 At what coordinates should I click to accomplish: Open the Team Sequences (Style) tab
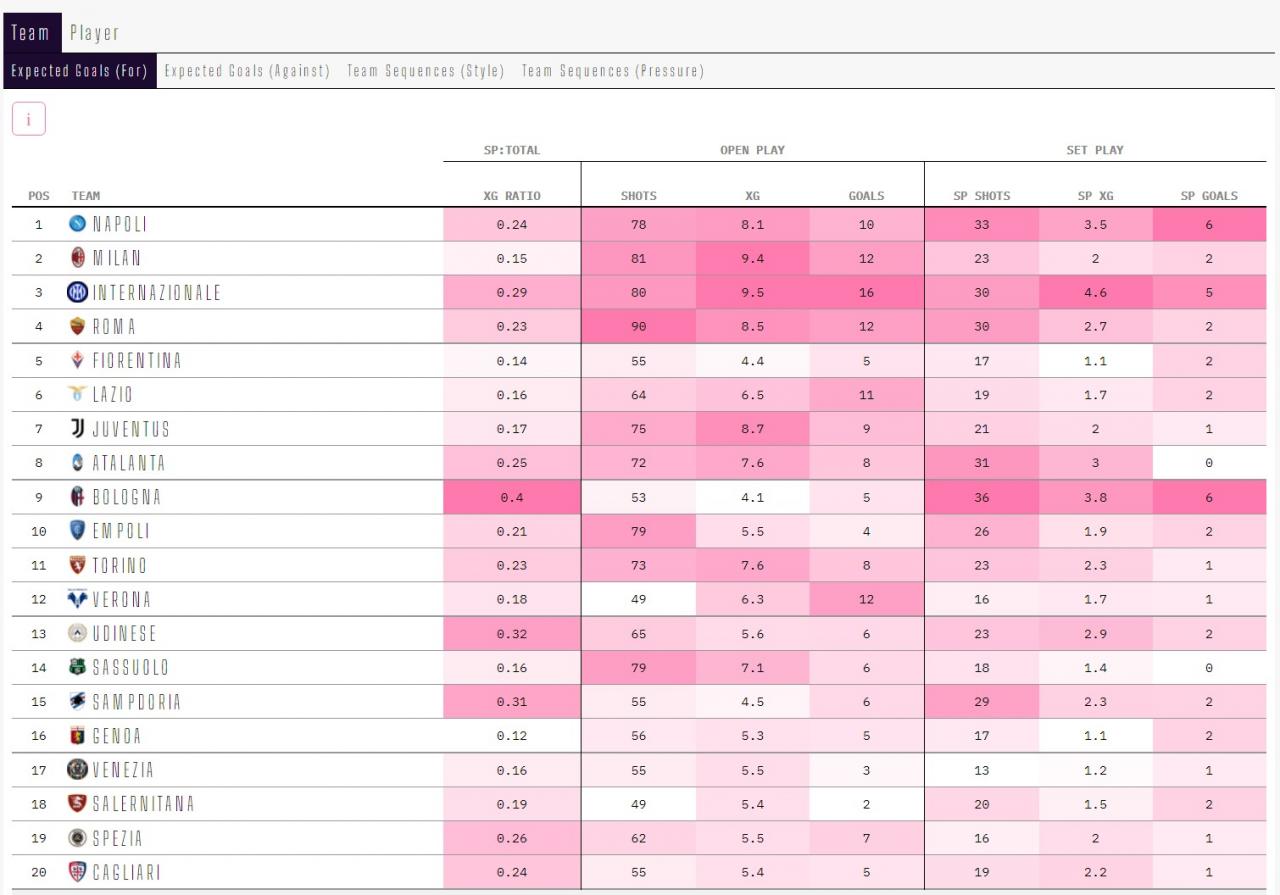[425, 71]
